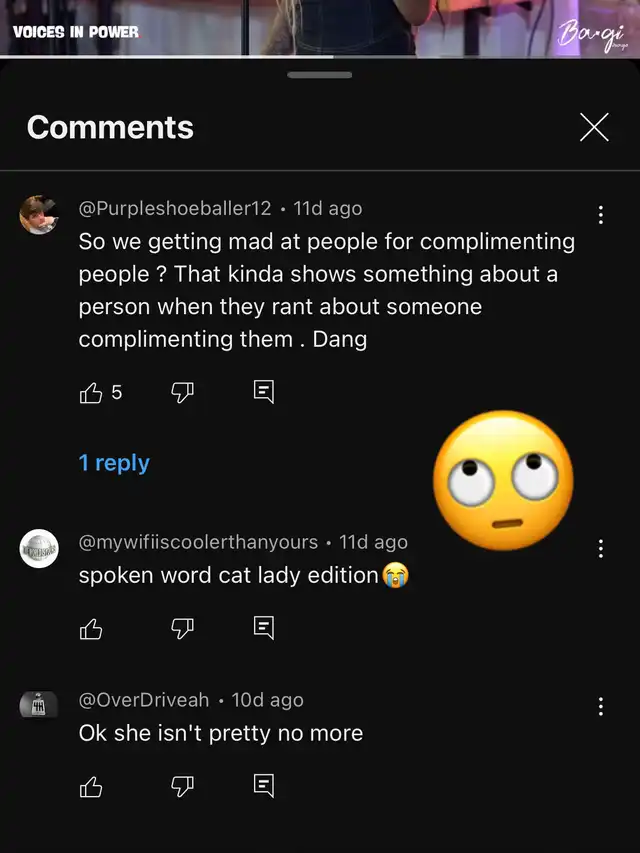Like the @OverDriveah comment
The height and width of the screenshot is (853, 640).
[x=91, y=786]
